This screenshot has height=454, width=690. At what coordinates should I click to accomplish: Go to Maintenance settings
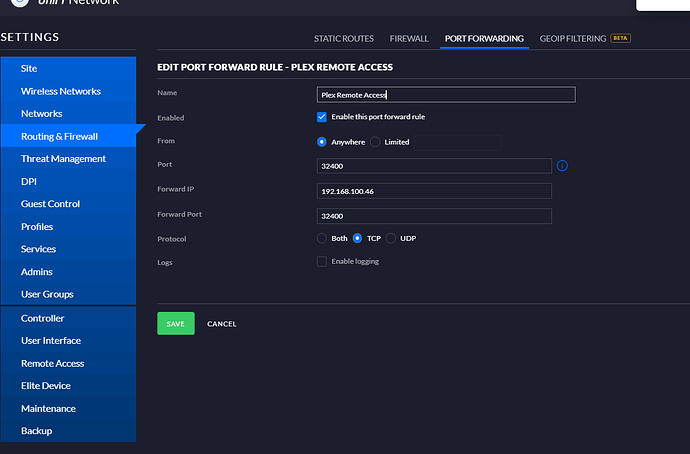tap(68, 409)
